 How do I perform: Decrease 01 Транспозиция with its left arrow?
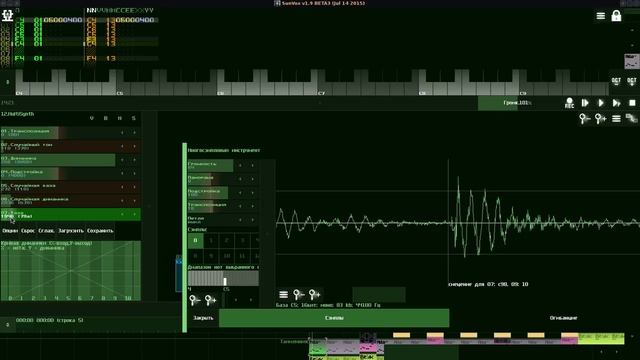pyautogui.click(x=122, y=133)
